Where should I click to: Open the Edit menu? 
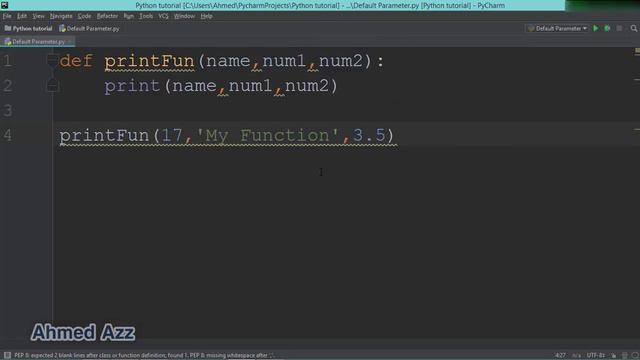tap(22, 16)
